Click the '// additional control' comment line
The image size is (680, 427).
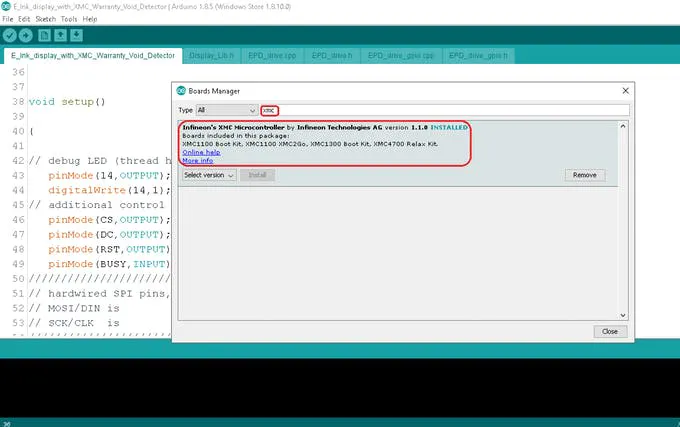tap(97, 205)
